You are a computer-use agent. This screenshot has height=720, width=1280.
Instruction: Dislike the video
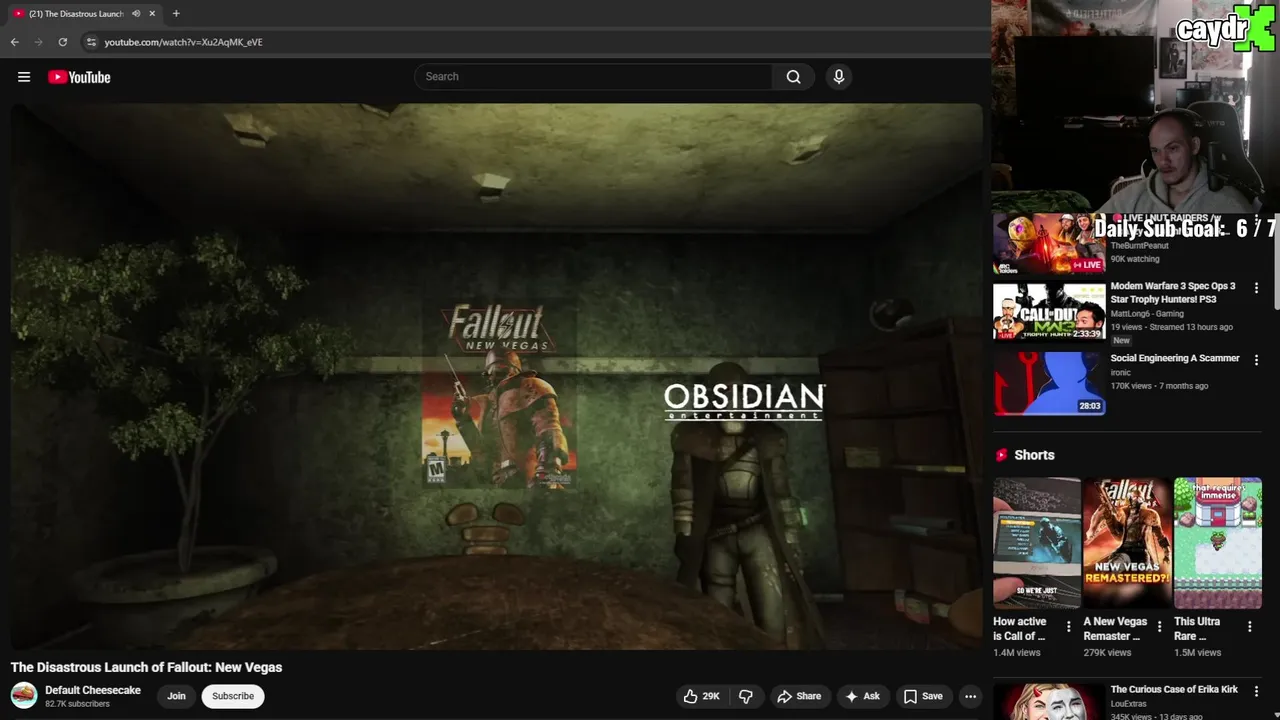pyautogui.click(x=746, y=696)
